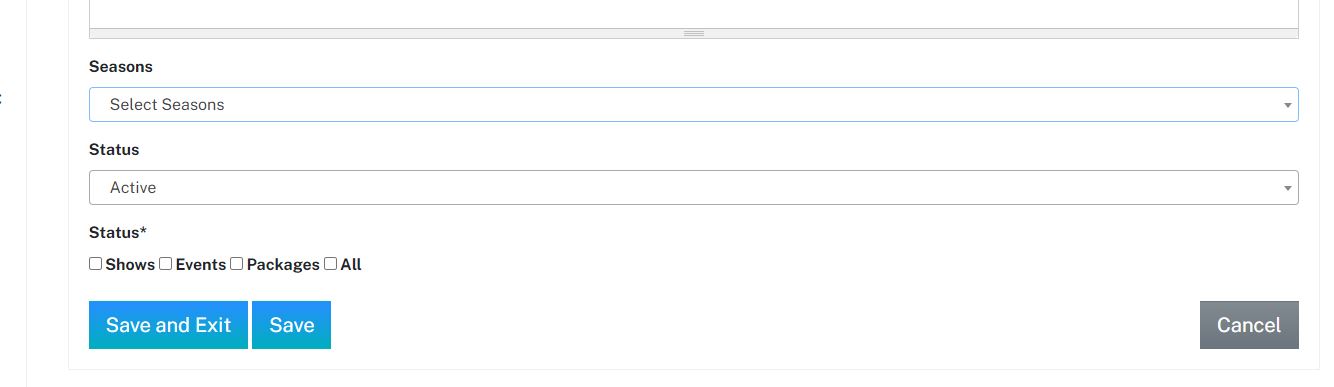Viewport: 1334px width, 387px height.
Task: Click the Shows label text
Action: 130,265
